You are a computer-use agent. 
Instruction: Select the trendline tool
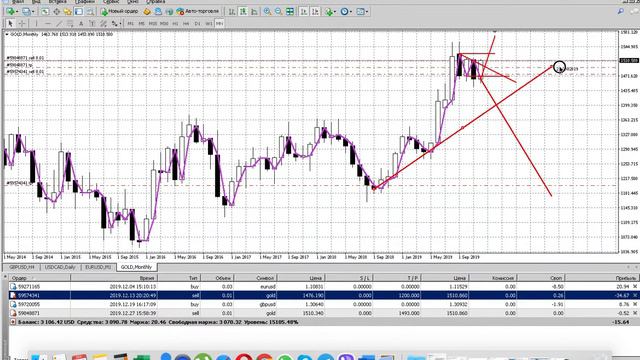59,24
